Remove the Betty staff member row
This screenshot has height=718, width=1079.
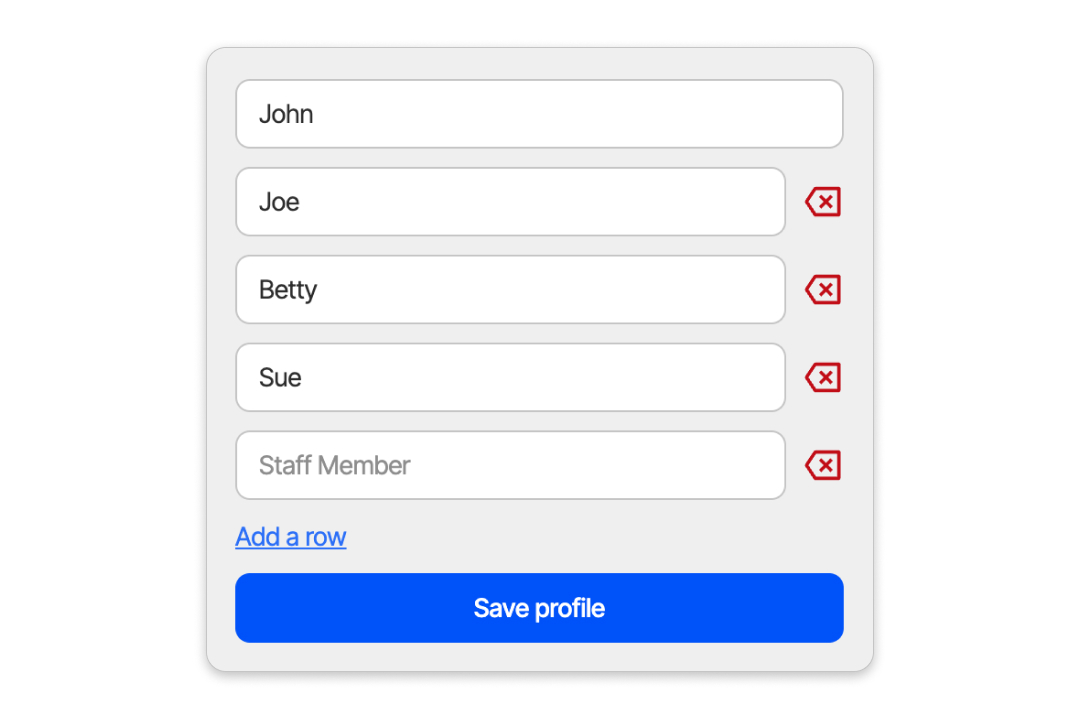(823, 289)
